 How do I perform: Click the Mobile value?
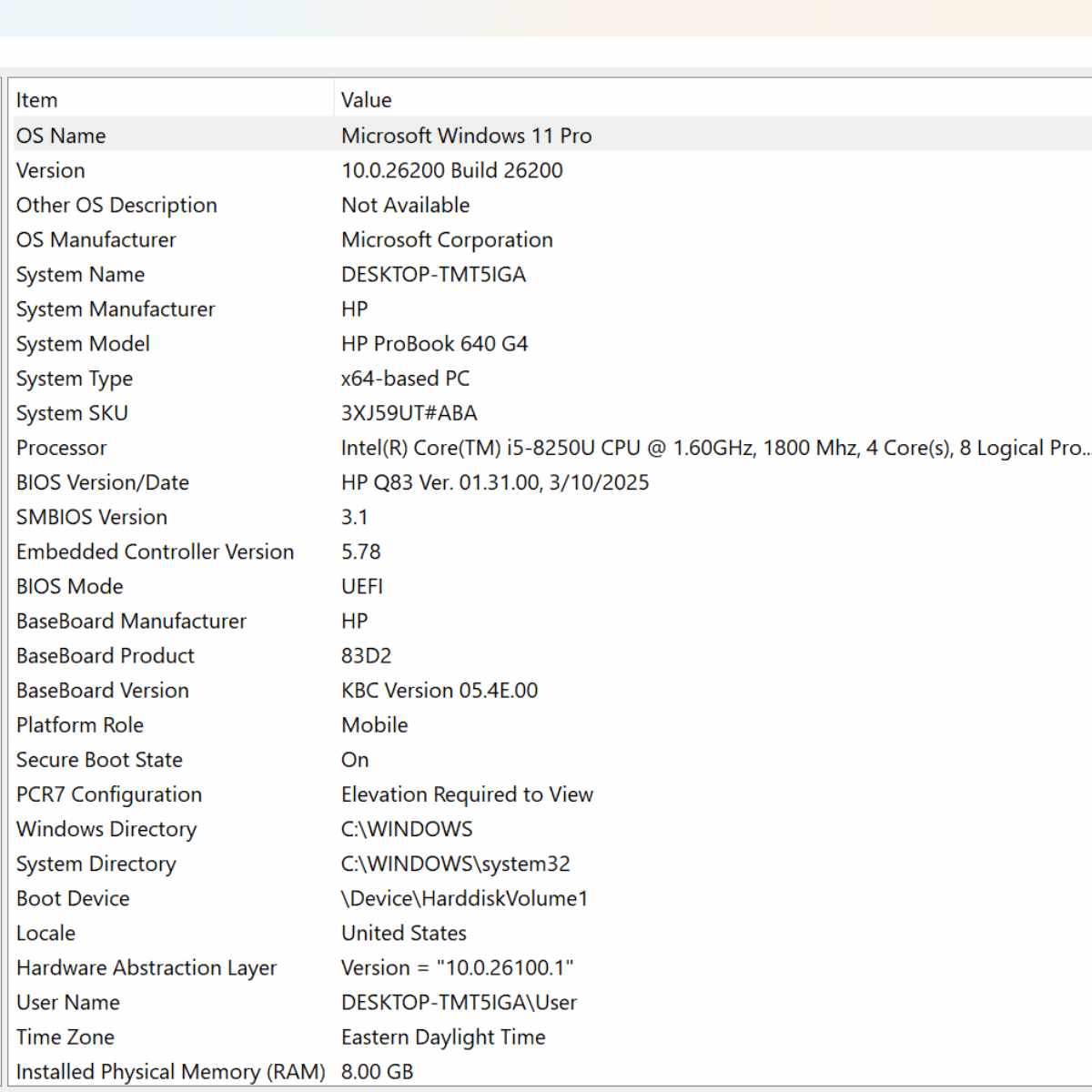[375, 724]
